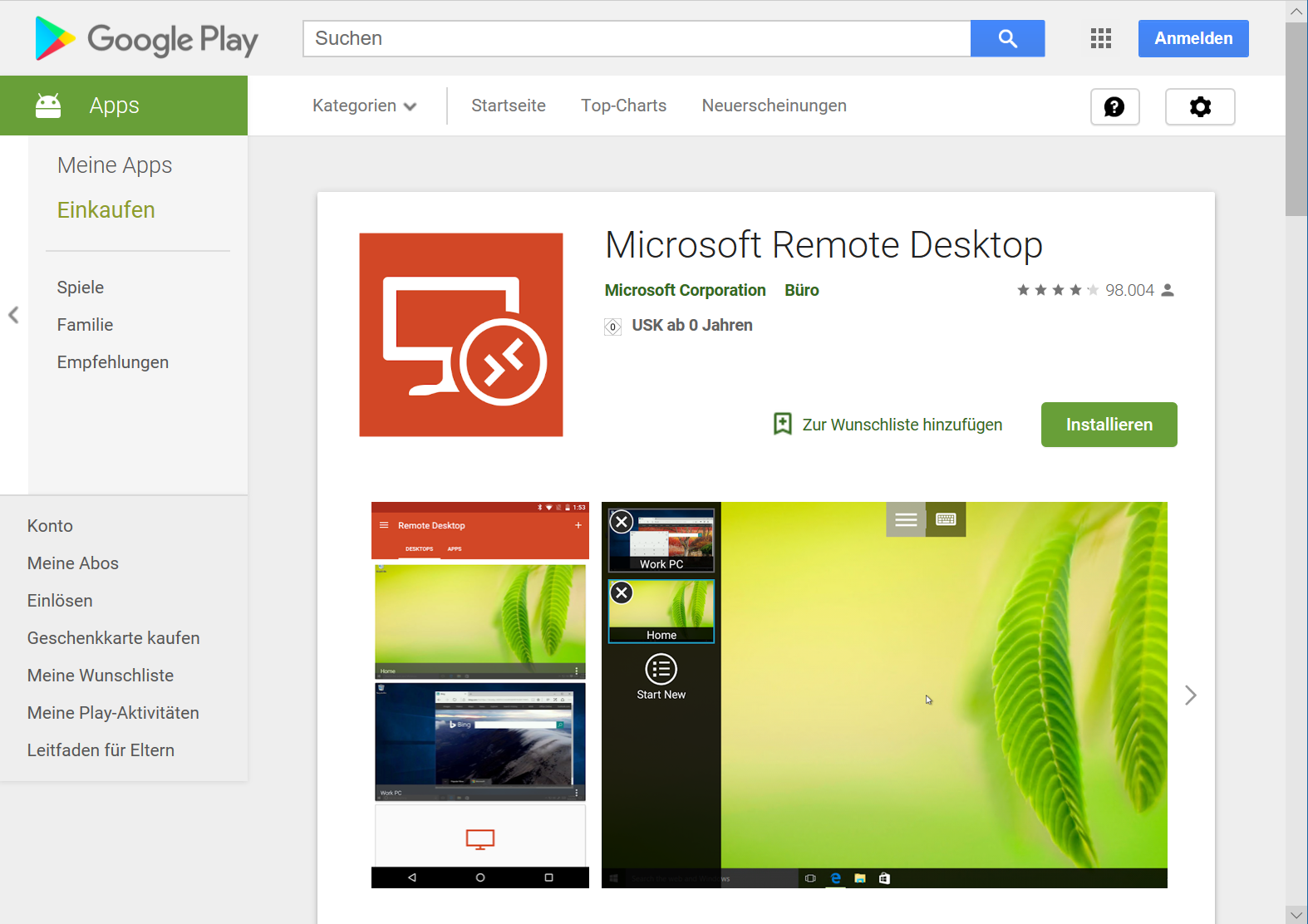1308x924 pixels.
Task: Open Spiele category link
Action: [81, 288]
